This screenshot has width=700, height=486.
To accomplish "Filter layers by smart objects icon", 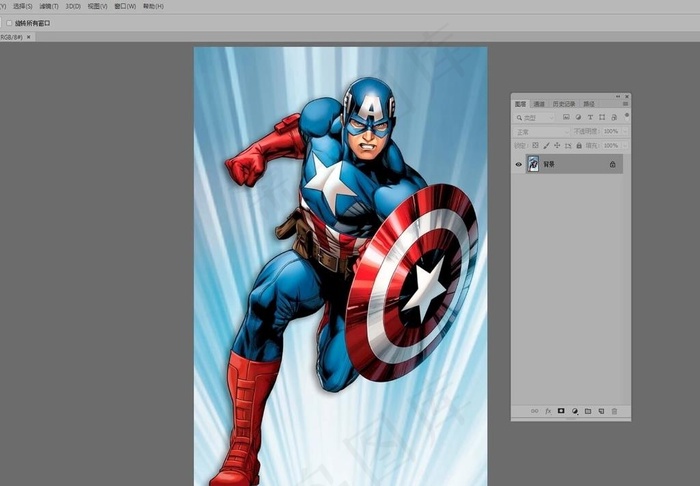I will (x=614, y=117).
